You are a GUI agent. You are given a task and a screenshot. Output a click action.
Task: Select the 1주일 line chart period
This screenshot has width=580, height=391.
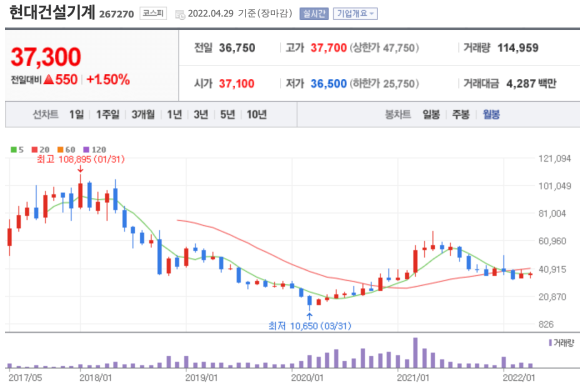tap(108, 115)
